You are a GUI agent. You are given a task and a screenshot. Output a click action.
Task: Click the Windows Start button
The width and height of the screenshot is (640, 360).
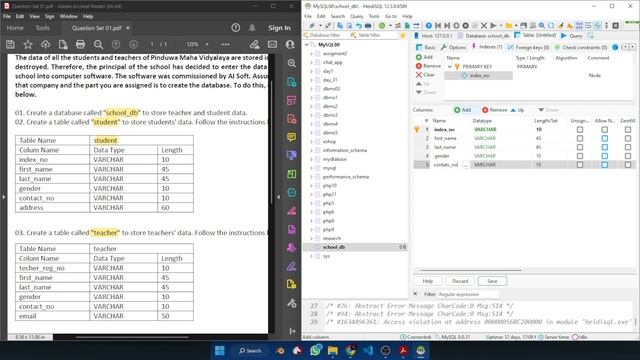[x=220, y=350]
